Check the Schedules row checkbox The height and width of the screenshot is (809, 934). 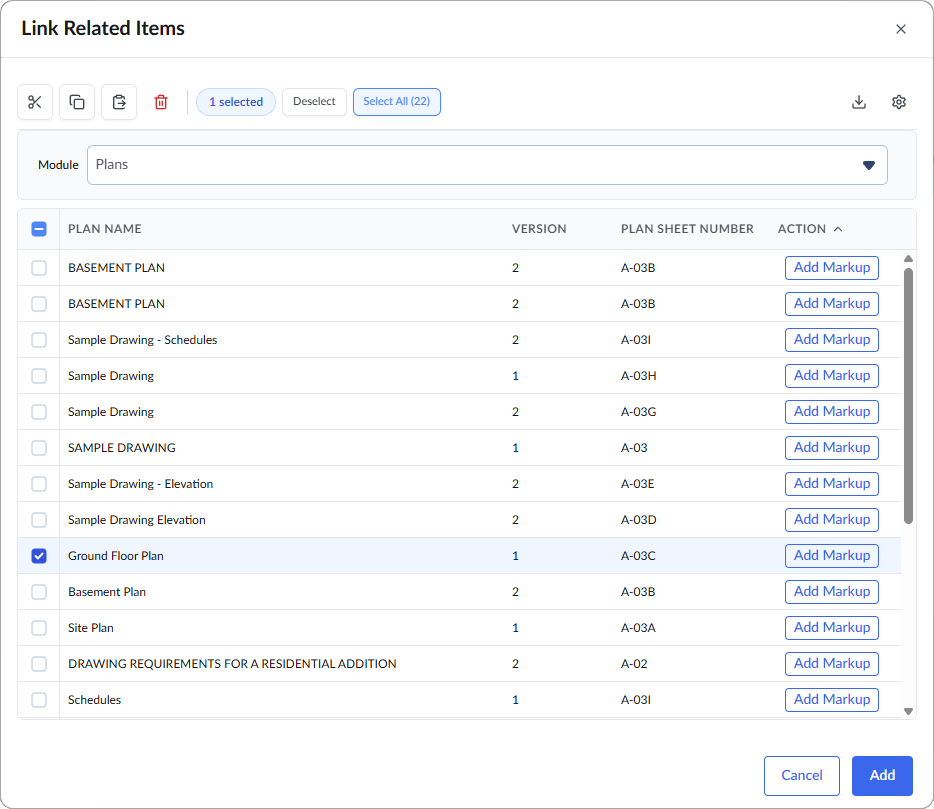[x=39, y=699]
